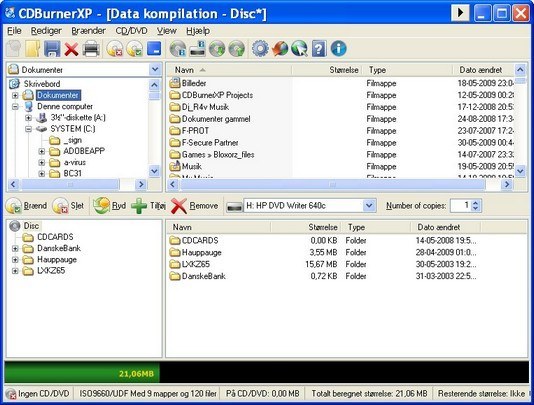Sort upper list by Dato ændret column
The image size is (534, 405).
tap(483, 70)
